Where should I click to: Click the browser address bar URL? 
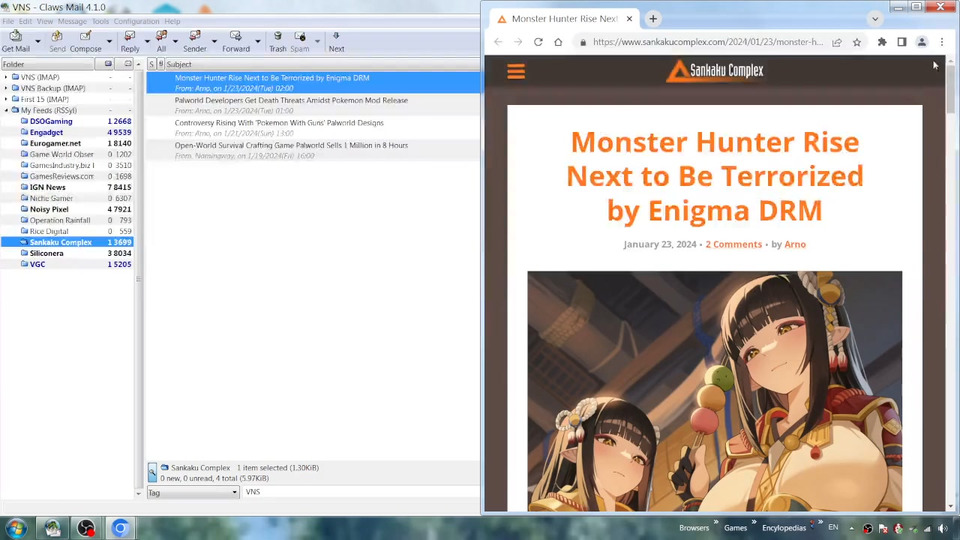click(x=708, y=42)
